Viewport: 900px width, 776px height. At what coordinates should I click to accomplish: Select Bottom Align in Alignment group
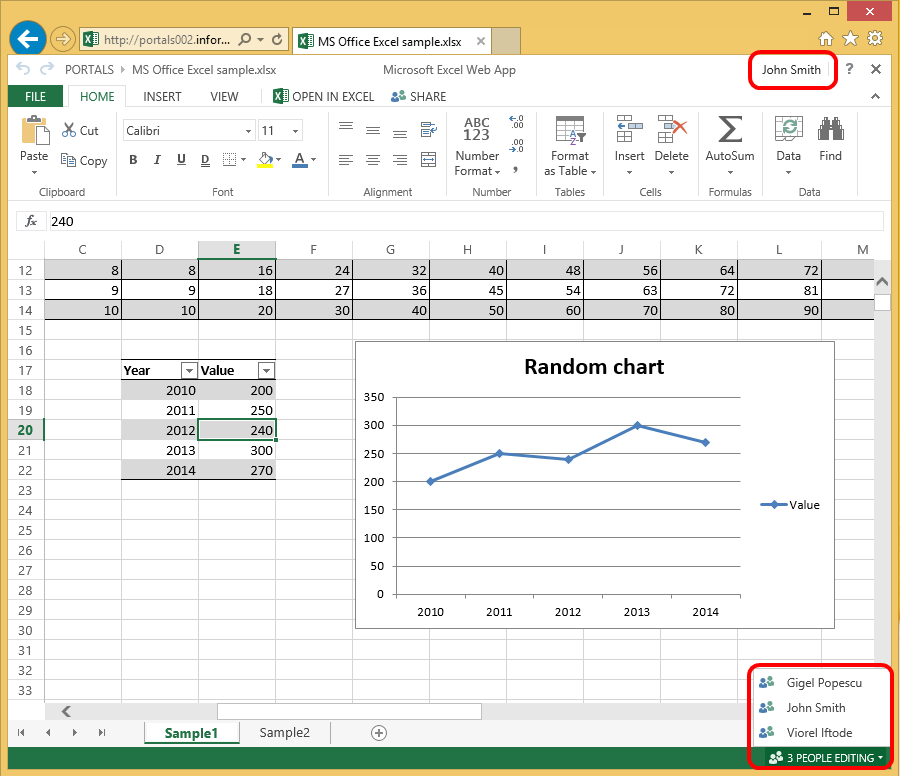point(400,134)
